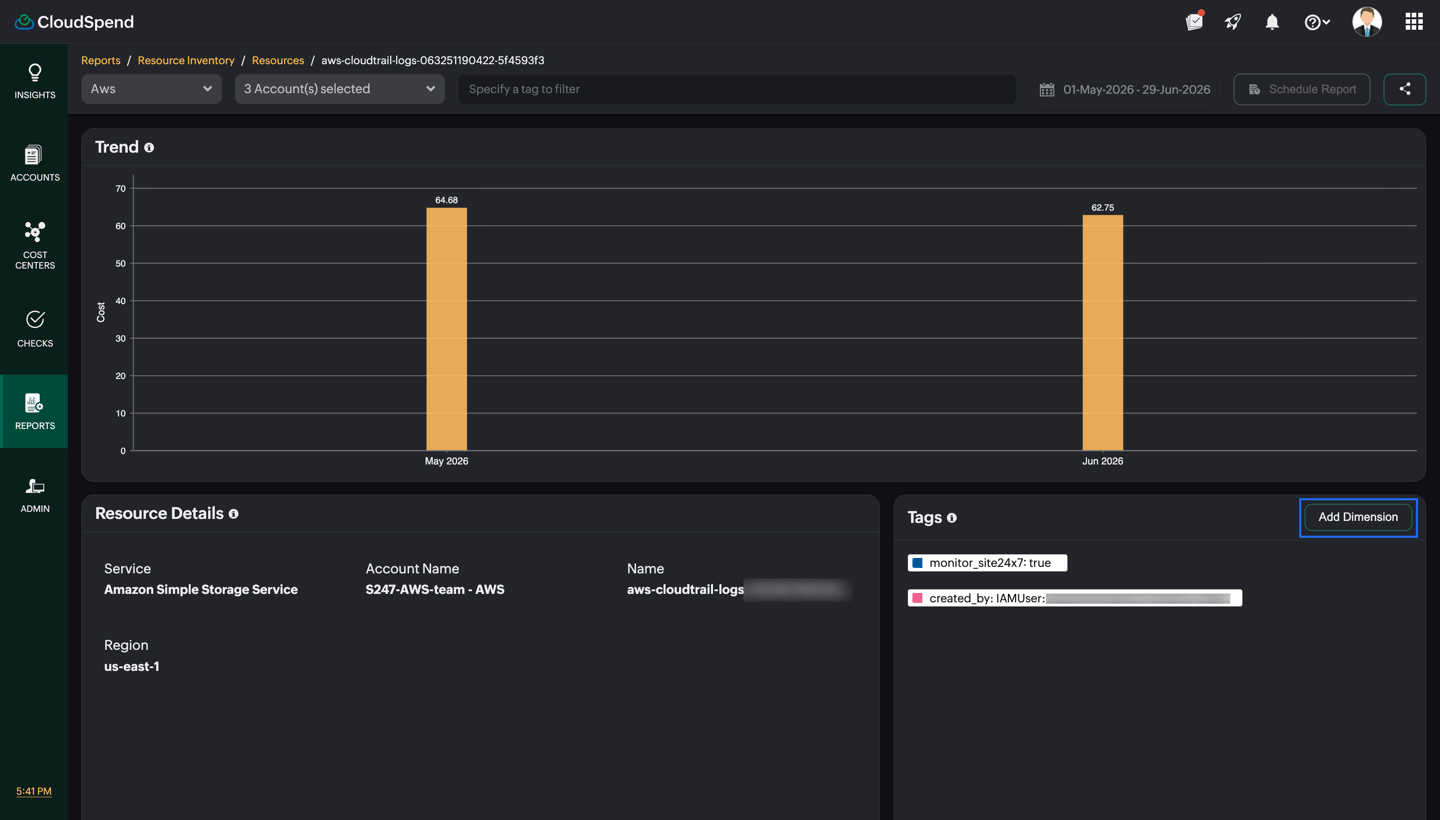Screen dimensions: 1440x820
Task: Select the pink created_by tag swatch
Action: 917,598
